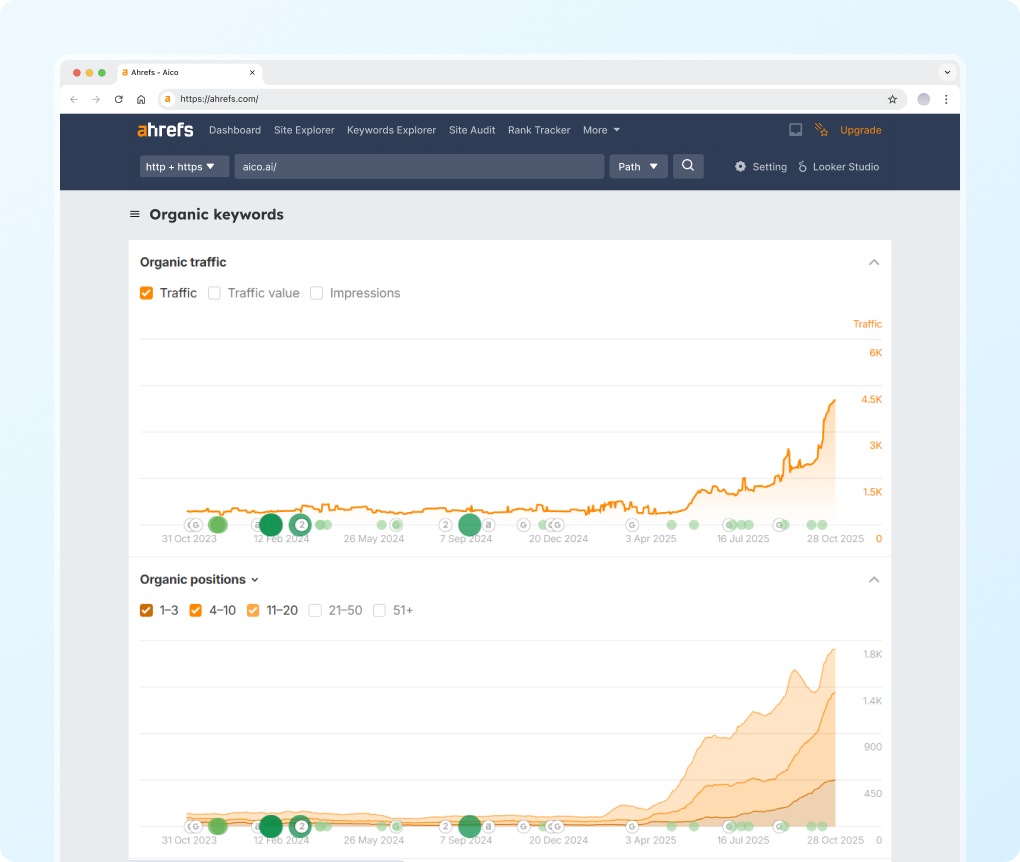Click the browser reload icon
Viewport: 1020px width, 862px height.
(119, 99)
